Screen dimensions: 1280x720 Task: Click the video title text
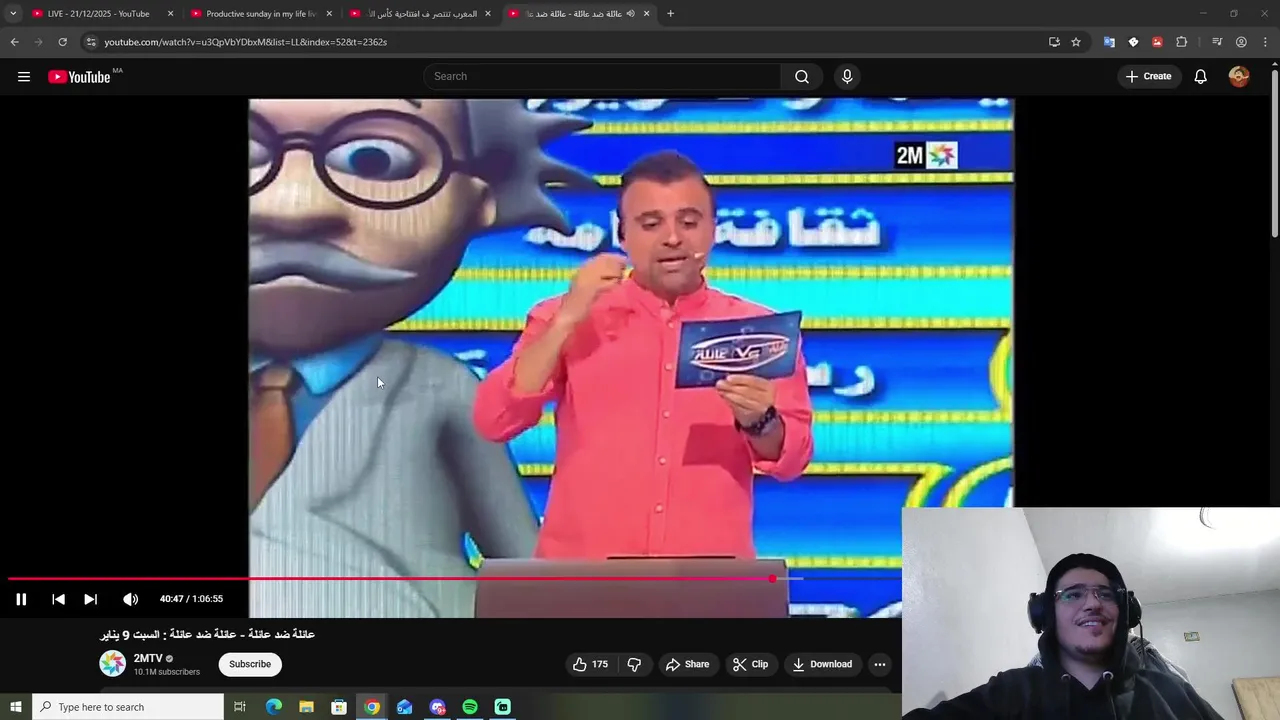(x=207, y=634)
